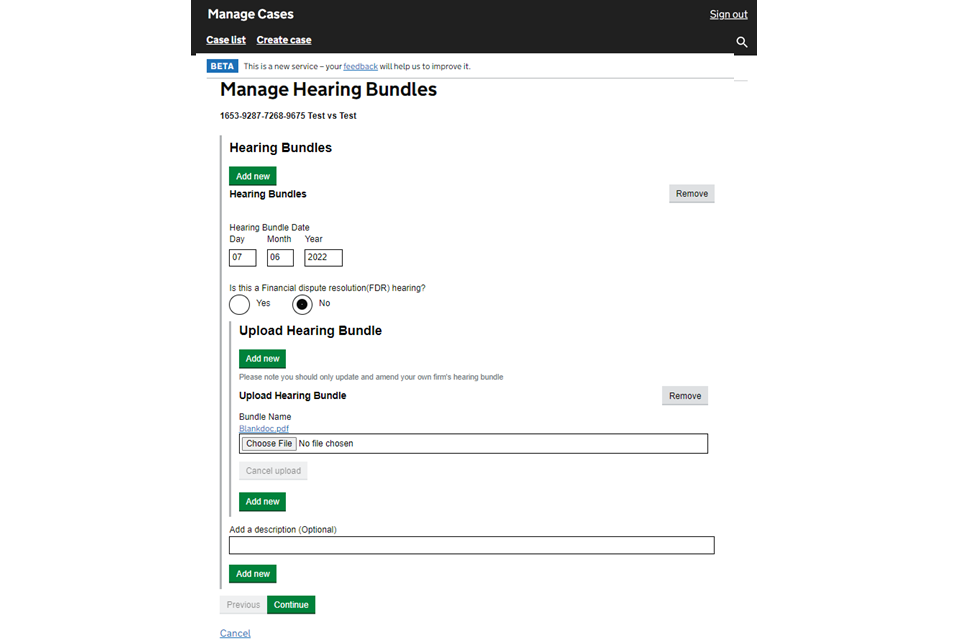Select No for FDR hearing
This screenshot has height=640, width=960.
click(302, 304)
